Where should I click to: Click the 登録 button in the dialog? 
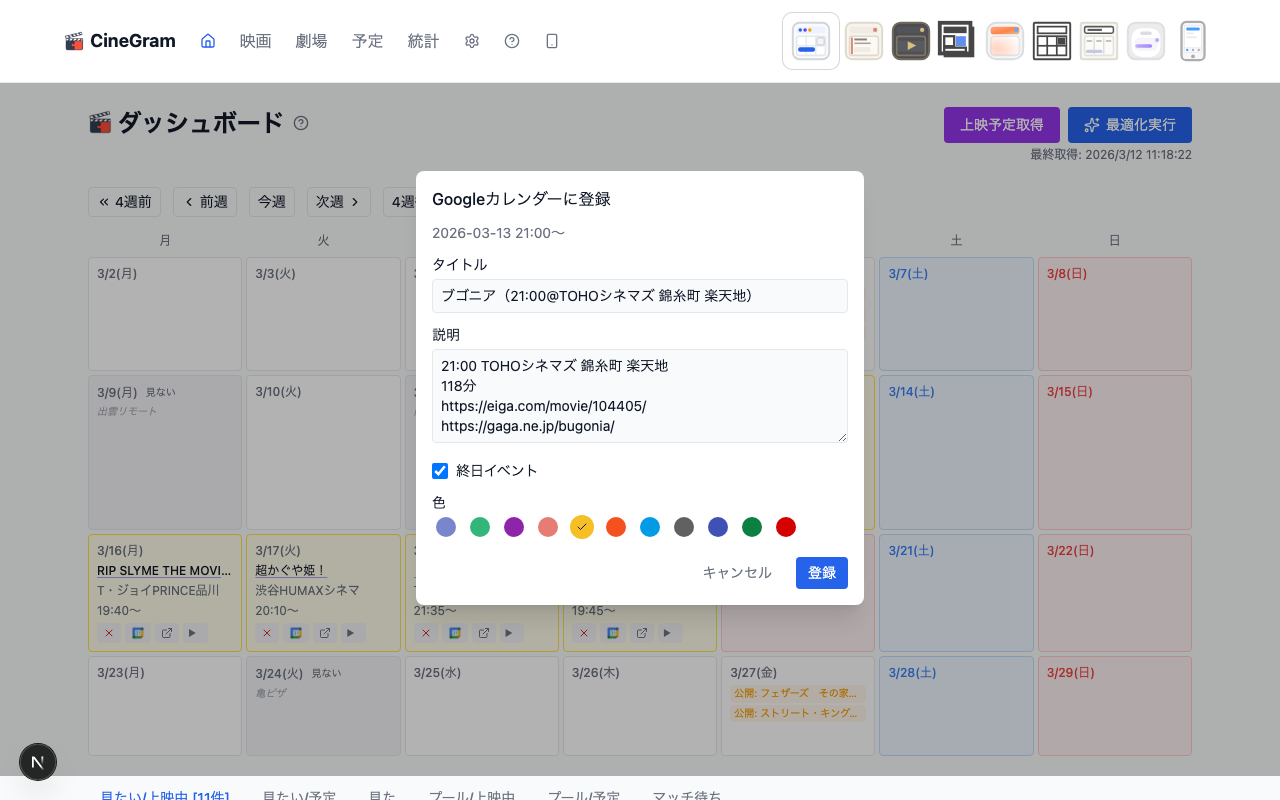(821, 573)
